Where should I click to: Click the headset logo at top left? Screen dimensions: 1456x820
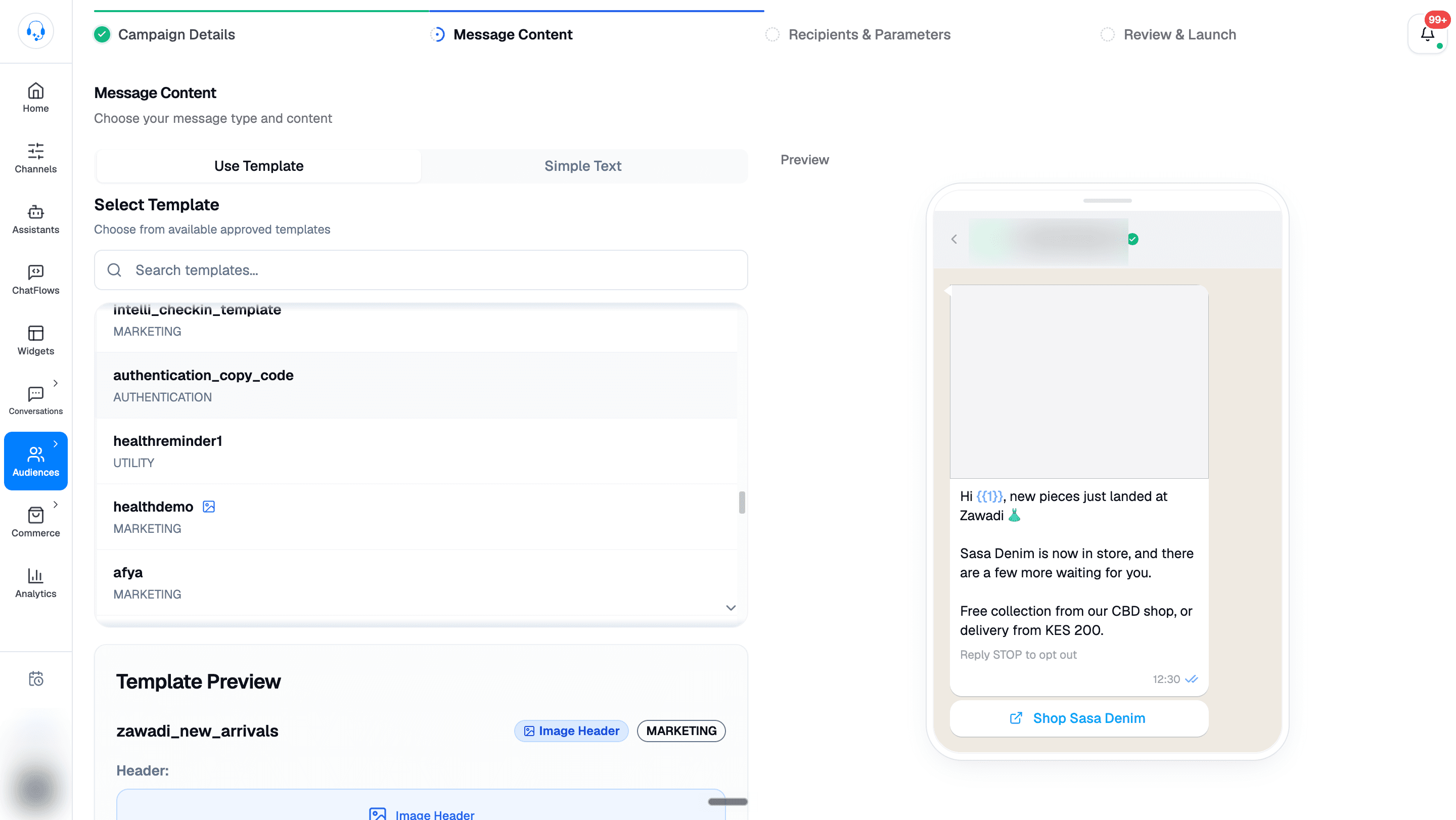click(x=35, y=30)
